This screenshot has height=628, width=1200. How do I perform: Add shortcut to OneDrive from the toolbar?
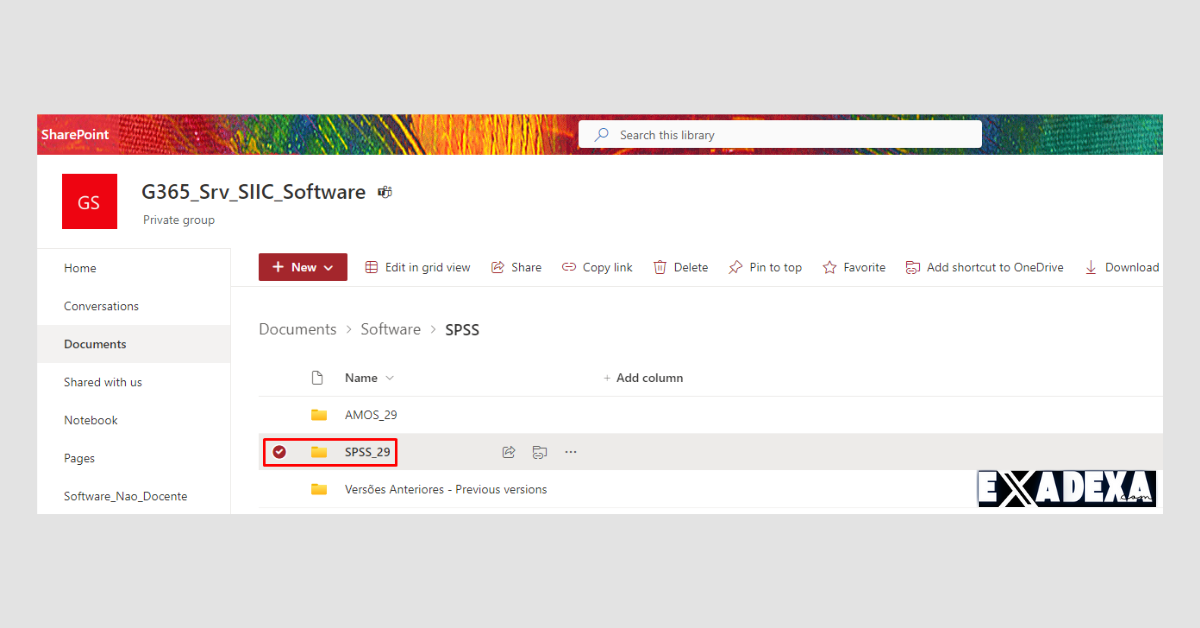pyautogui.click(x=984, y=268)
